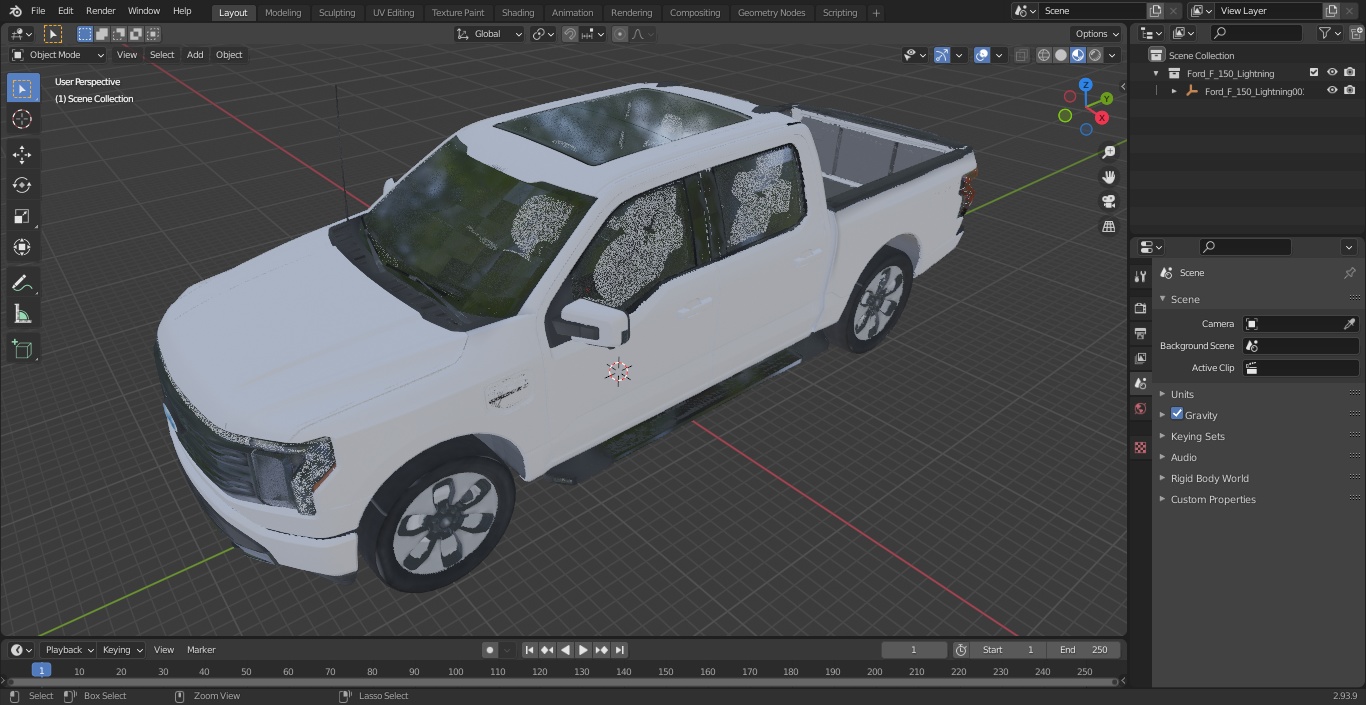Click the current frame marker 1

(x=41, y=670)
